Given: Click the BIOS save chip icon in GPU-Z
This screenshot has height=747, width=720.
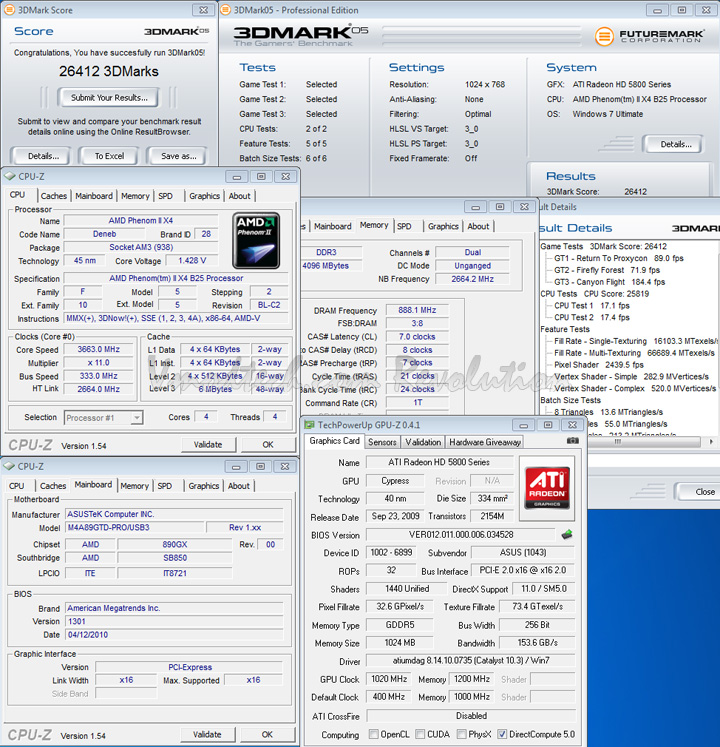Looking at the screenshot, I should tap(567, 535).
